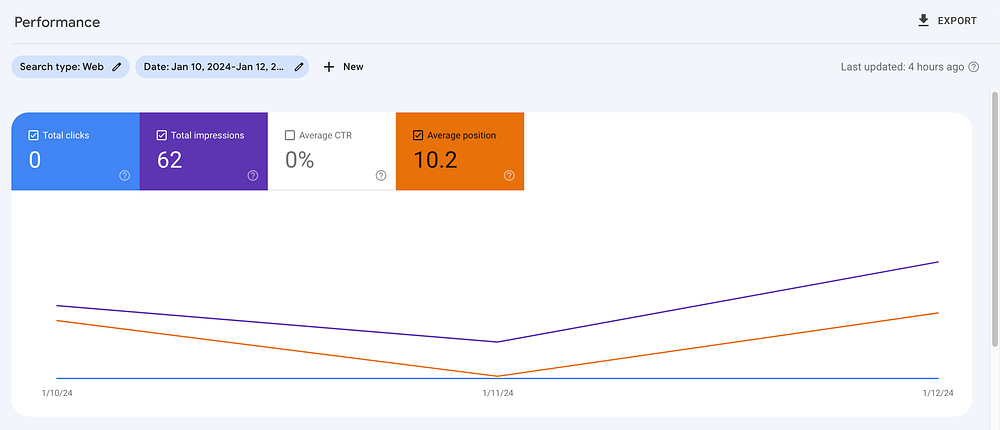Click the New filter button label
The image size is (1000, 430).
[353, 66]
